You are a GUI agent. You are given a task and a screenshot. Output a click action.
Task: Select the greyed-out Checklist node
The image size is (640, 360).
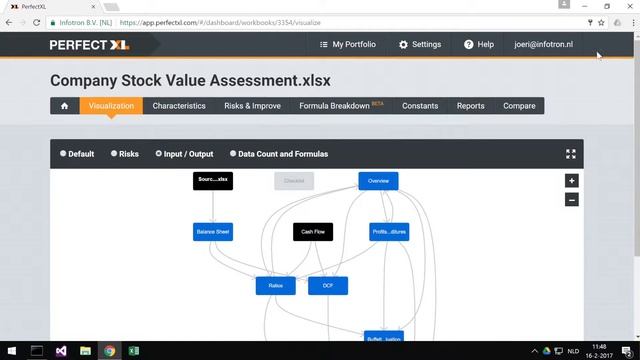(x=294, y=181)
